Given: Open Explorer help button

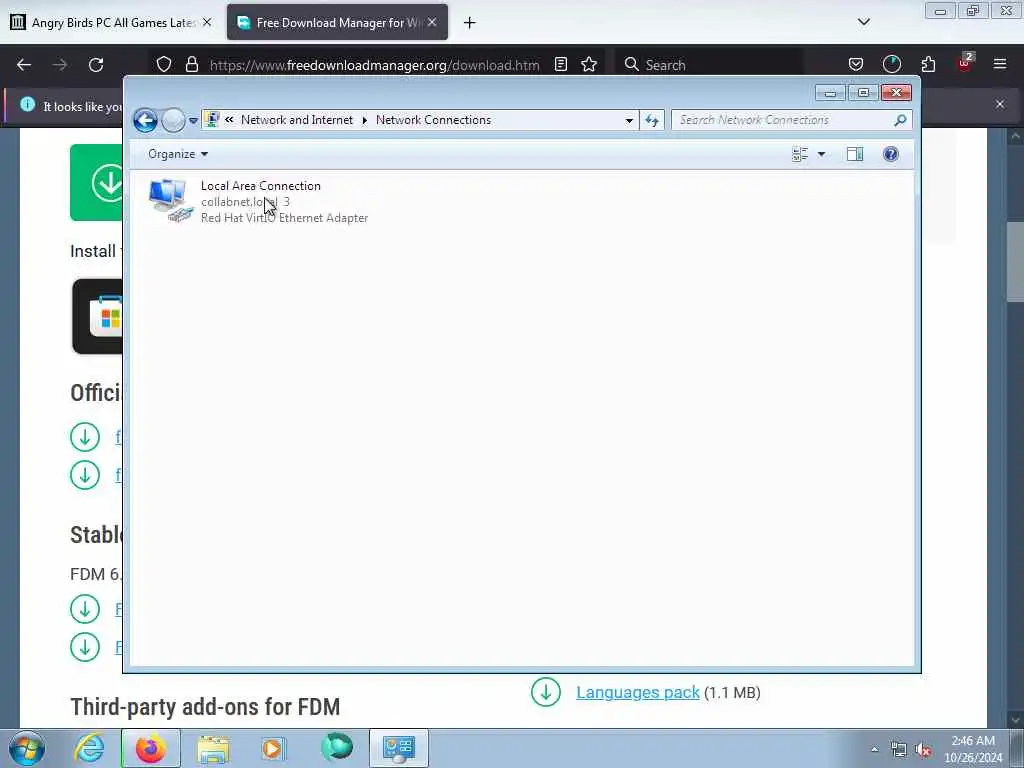Looking at the screenshot, I should pos(891,154).
